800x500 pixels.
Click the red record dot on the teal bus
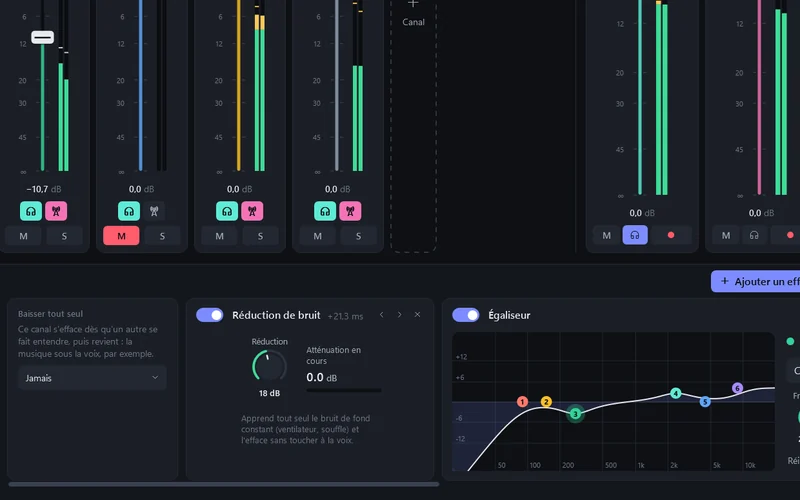click(671, 235)
